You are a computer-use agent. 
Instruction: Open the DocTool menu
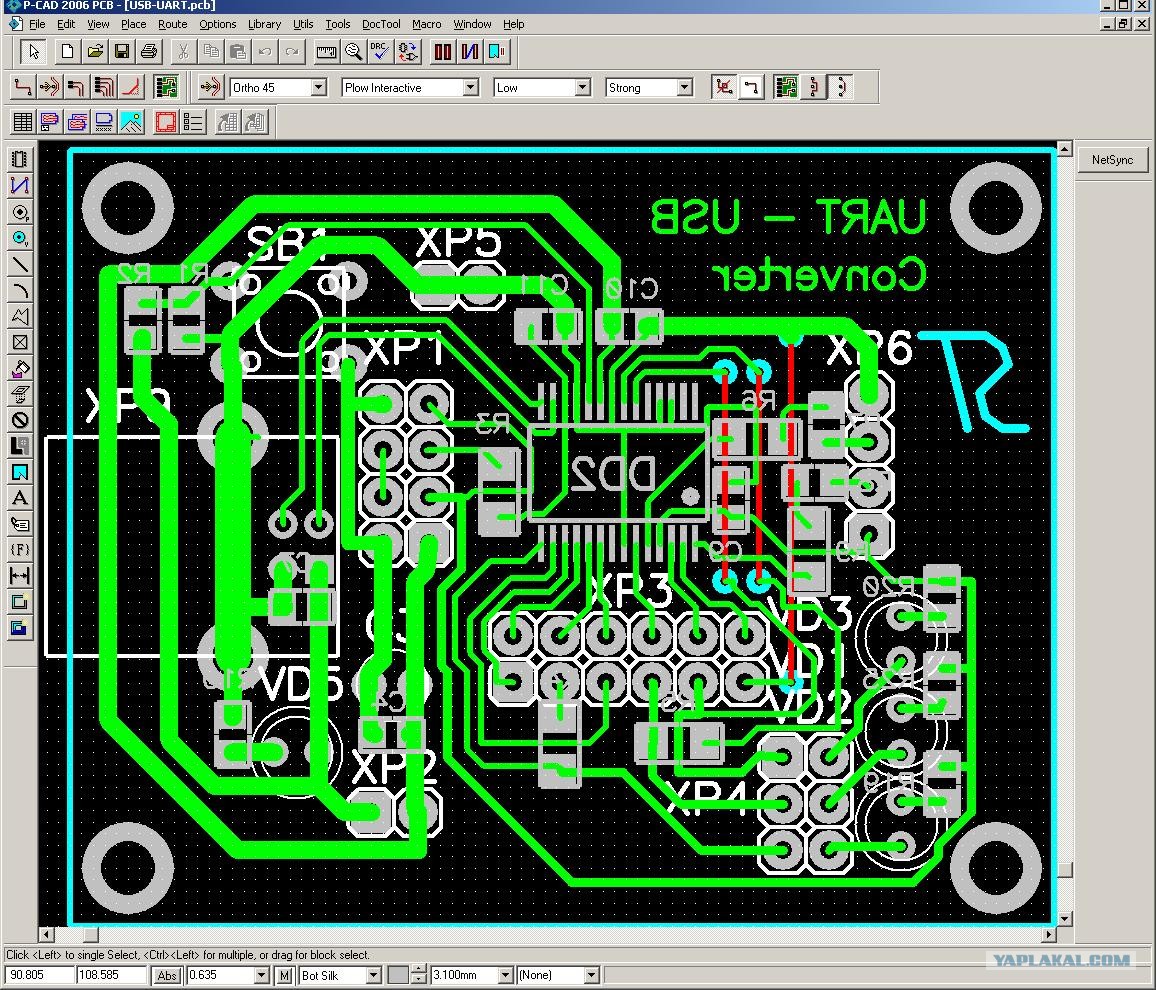click(x=381, y=24)
